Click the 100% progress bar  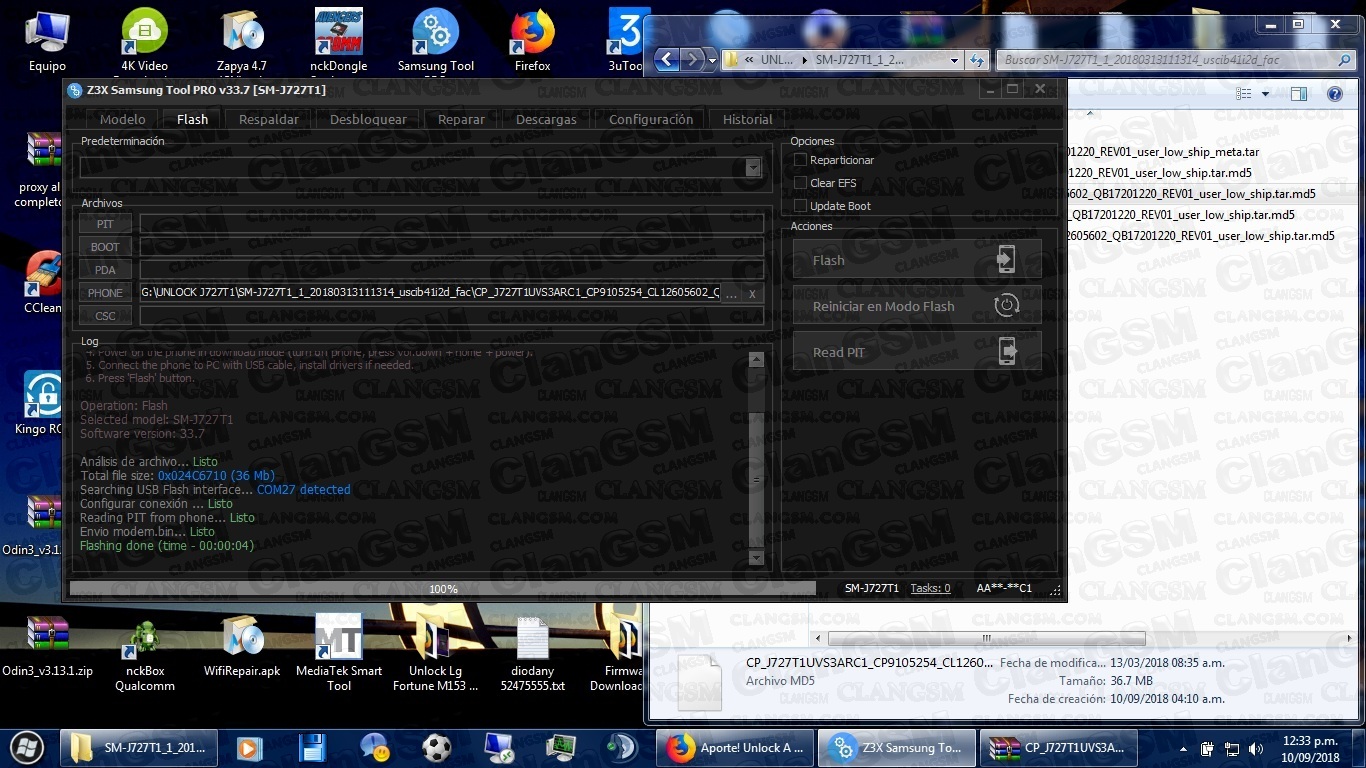click(443, 589)
